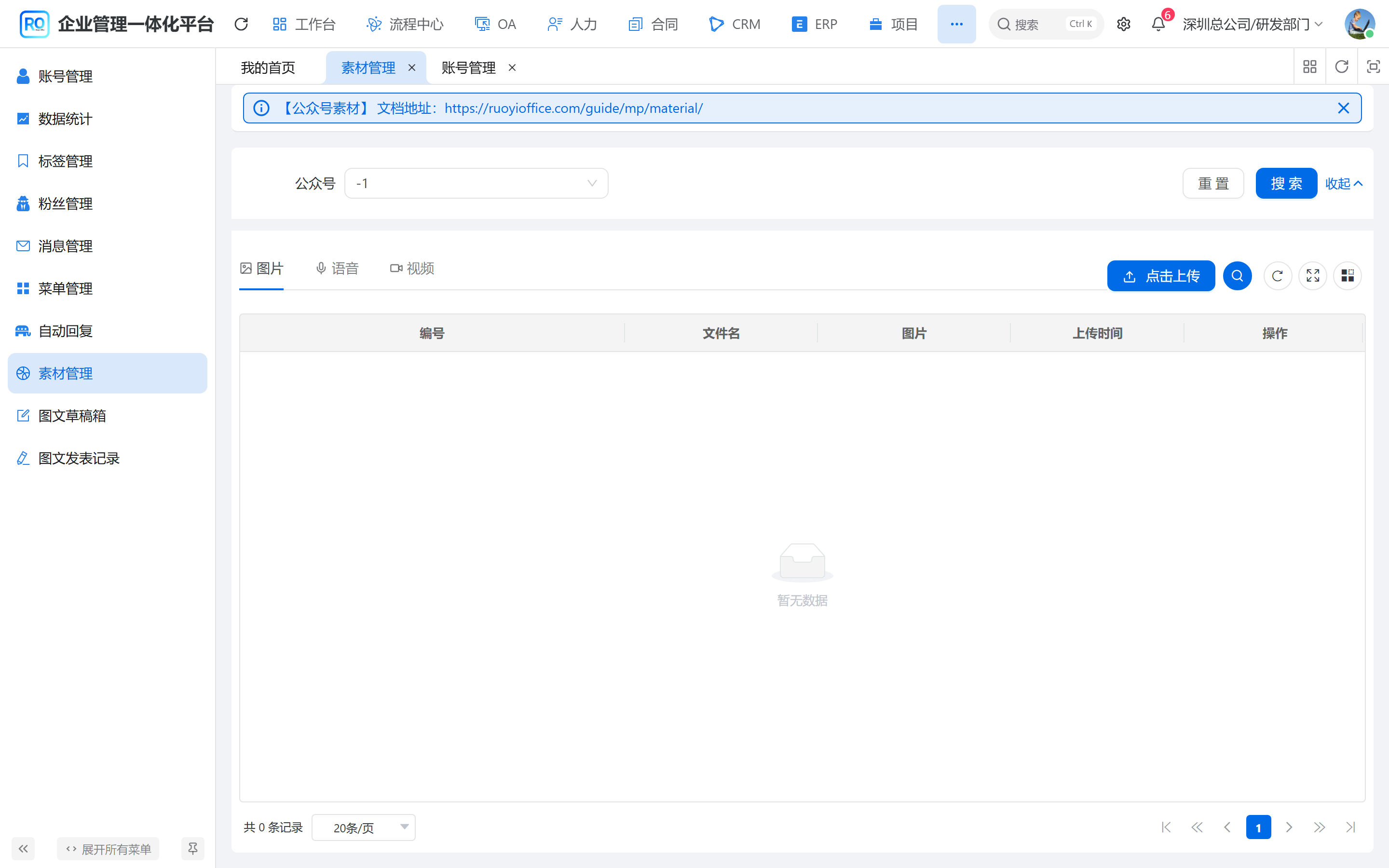Collapse the search form via 收起
The image size is (1389, 868).
[1344, 184]
